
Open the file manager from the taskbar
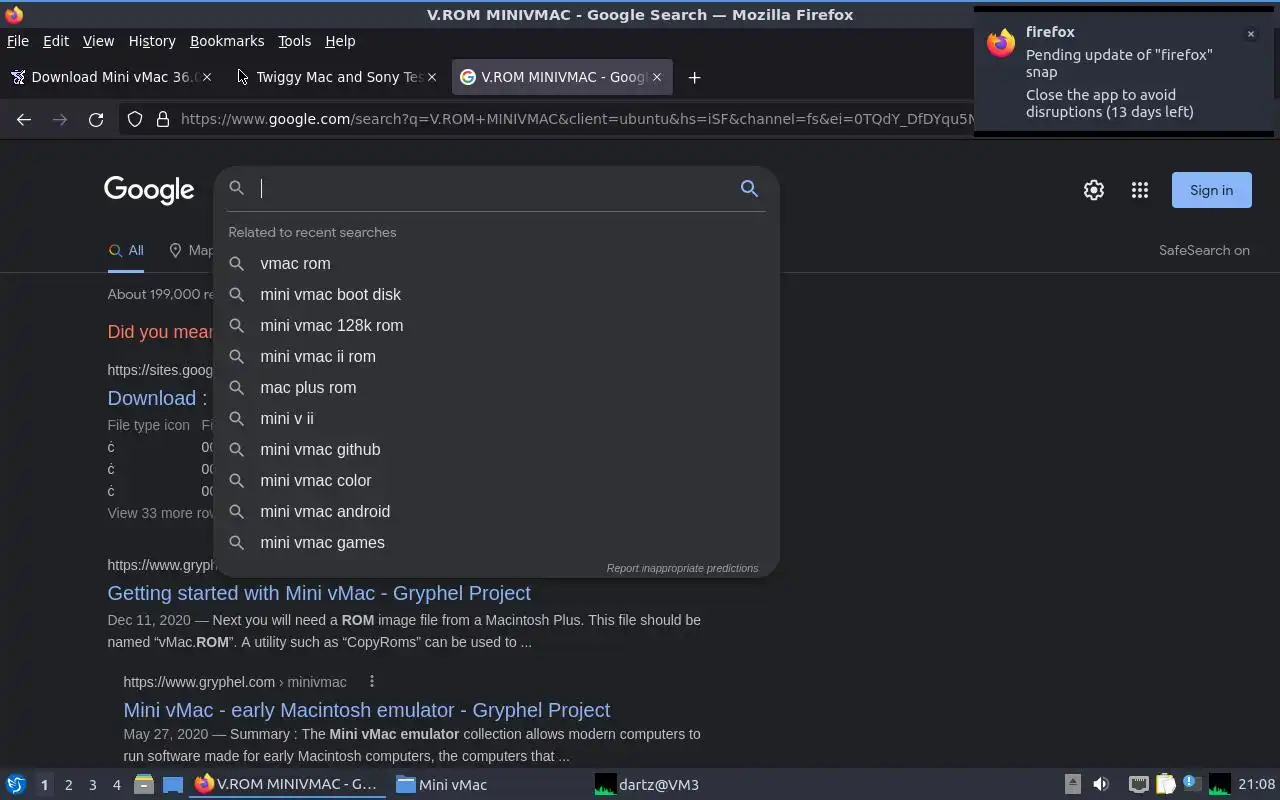[x=144, y=785]
